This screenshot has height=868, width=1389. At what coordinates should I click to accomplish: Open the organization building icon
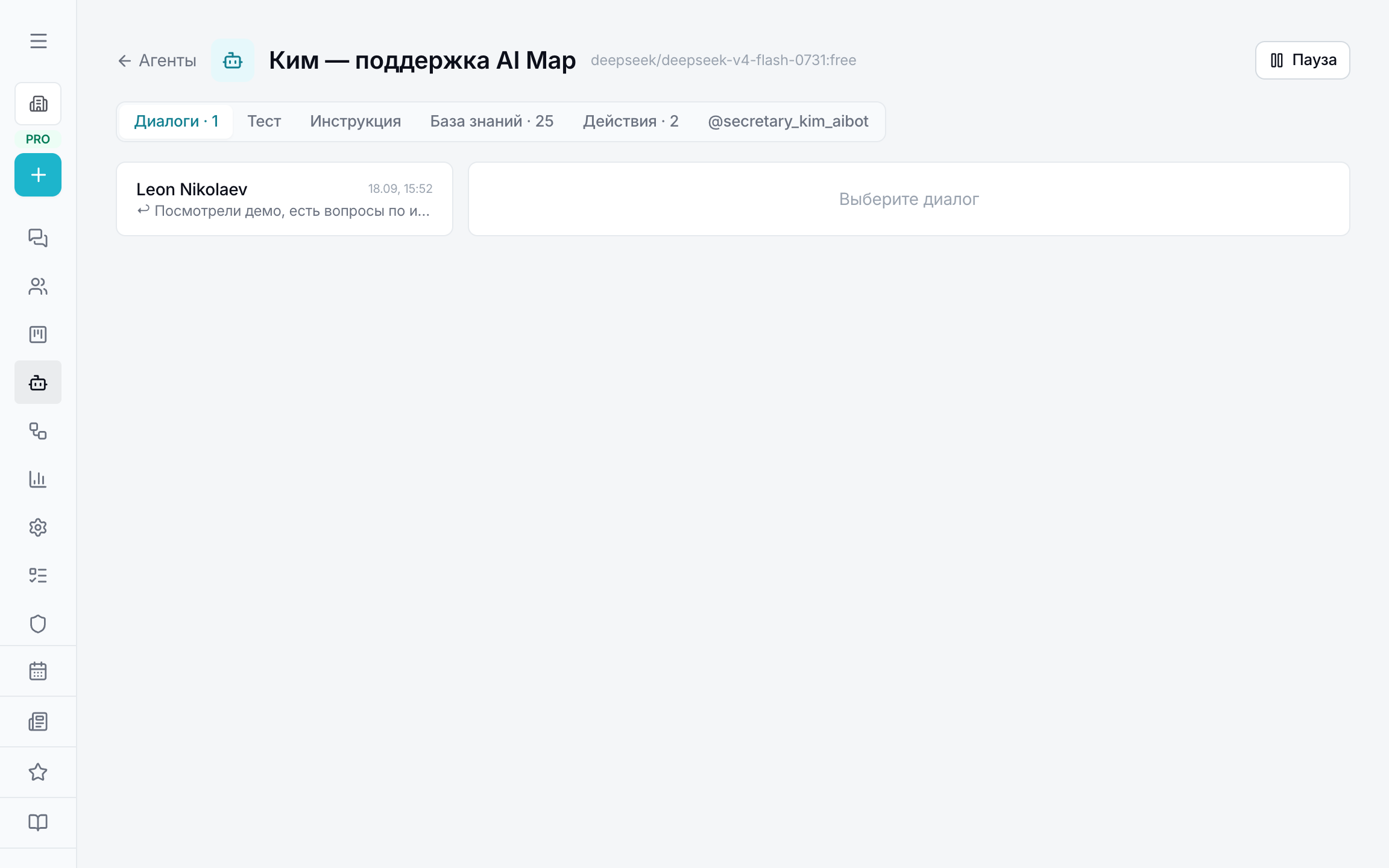coord(38,104)
